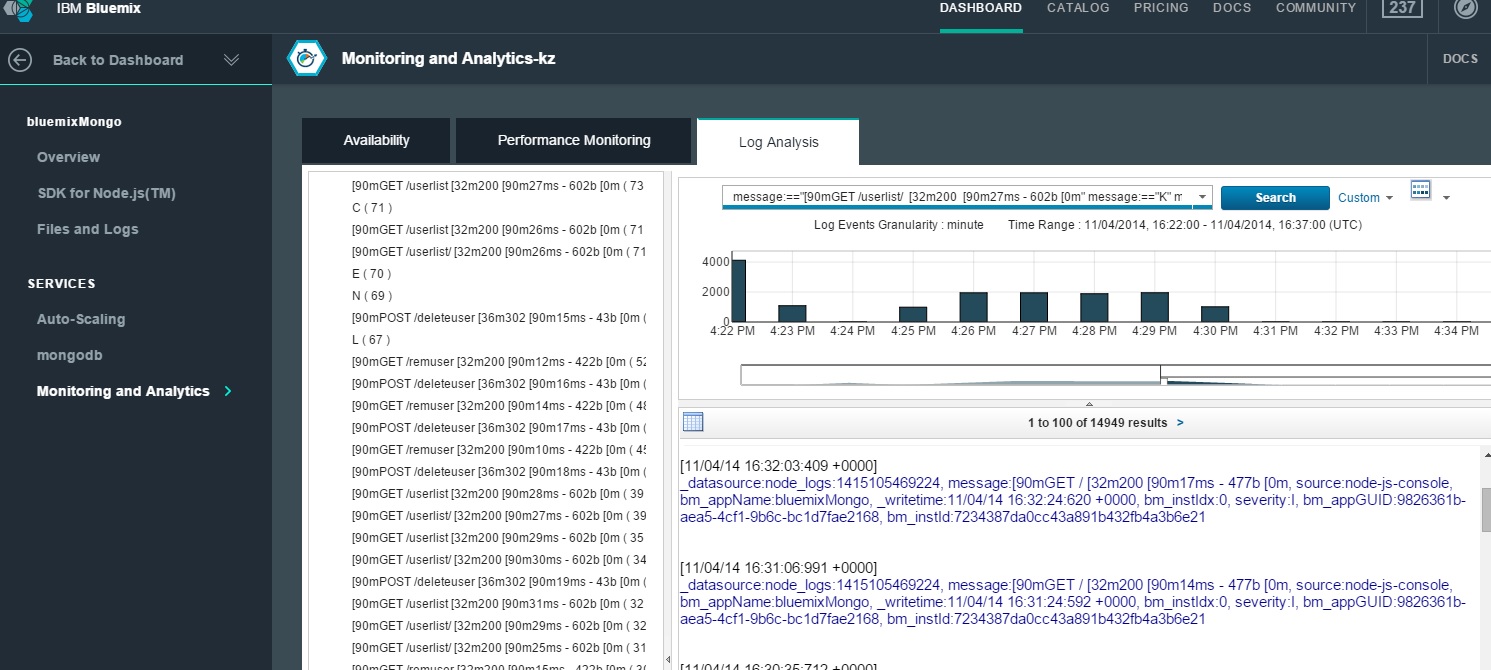1491x670 pixels.
Task: Open Files and Logs in sidebar
Action: (x=88, y=229)
